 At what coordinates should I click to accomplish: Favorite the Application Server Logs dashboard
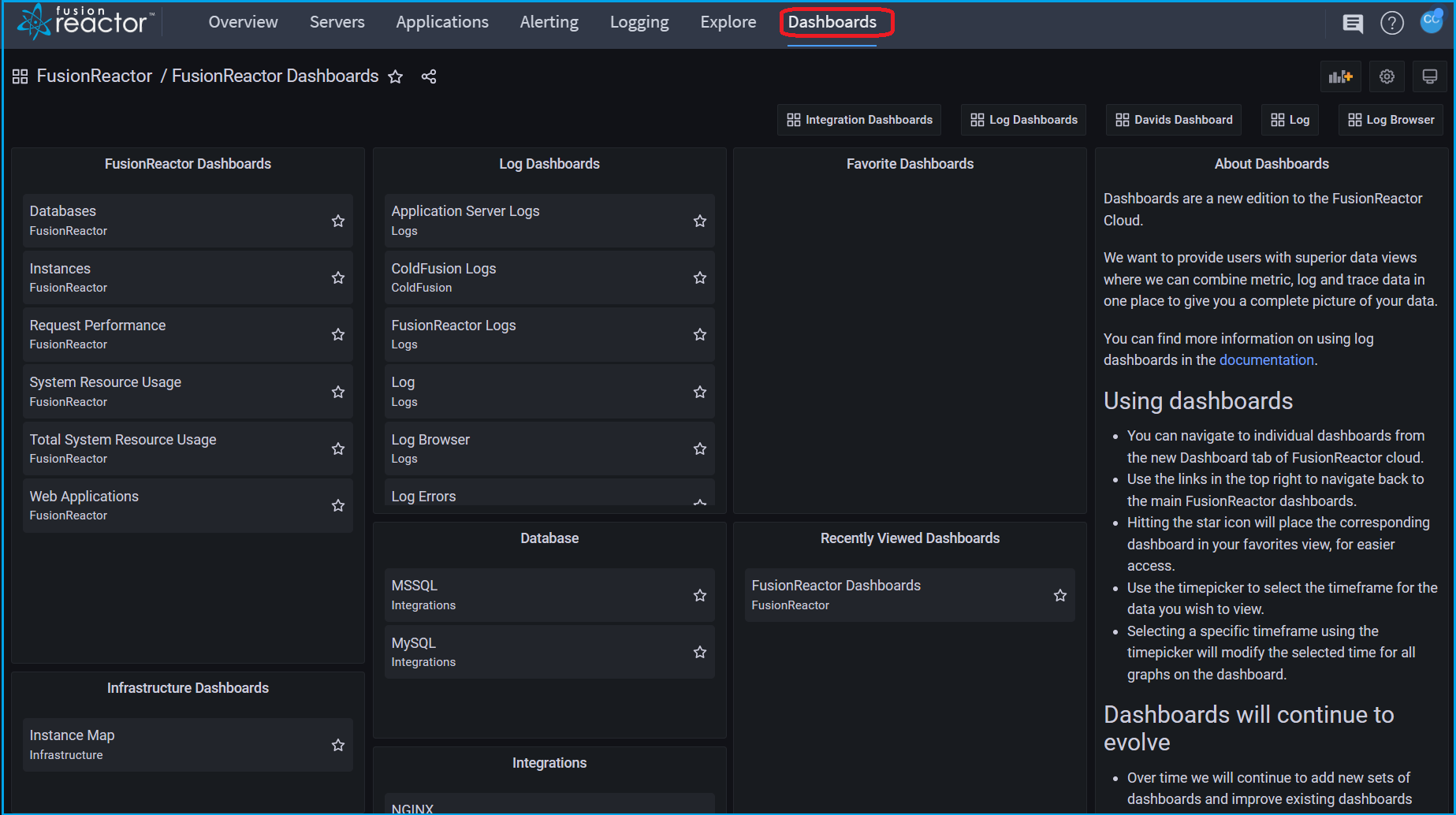700,221
